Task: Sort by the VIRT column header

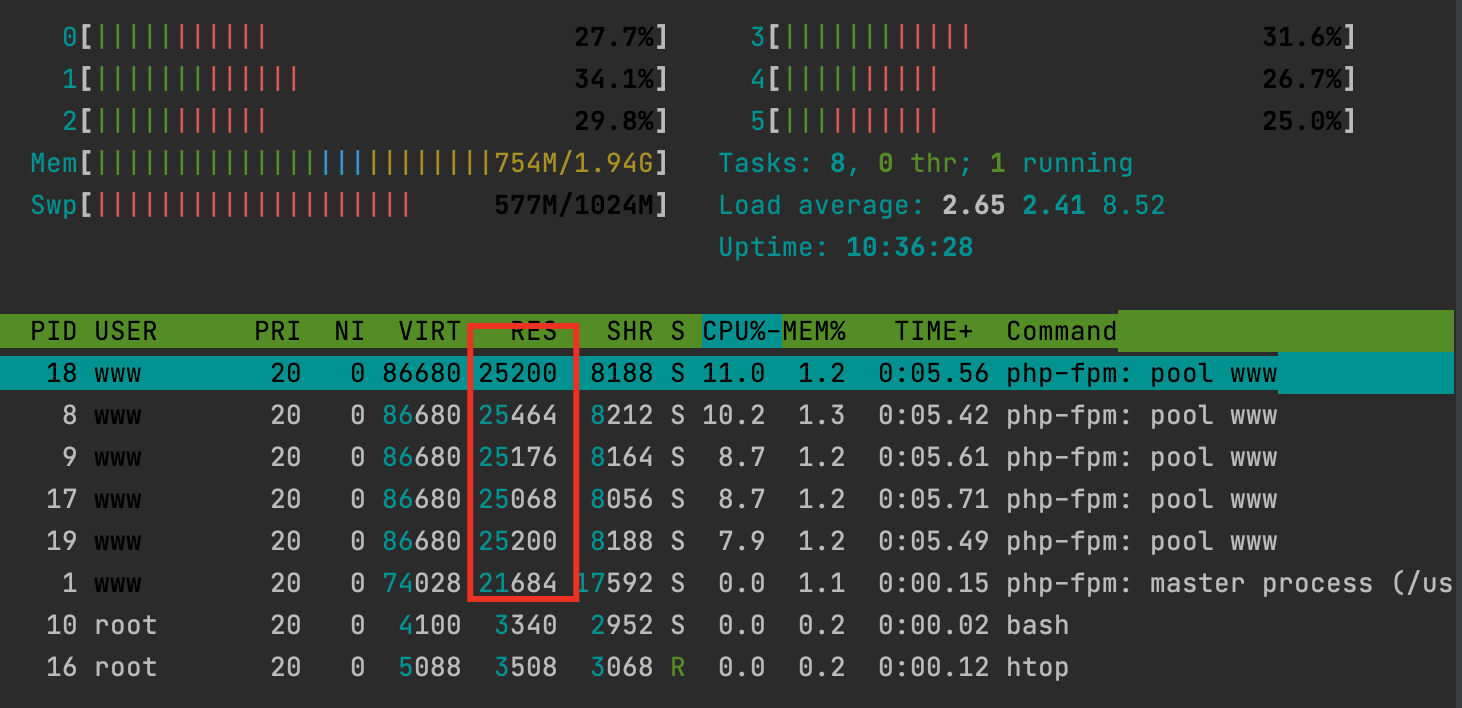Action: (x=429, y=331)
